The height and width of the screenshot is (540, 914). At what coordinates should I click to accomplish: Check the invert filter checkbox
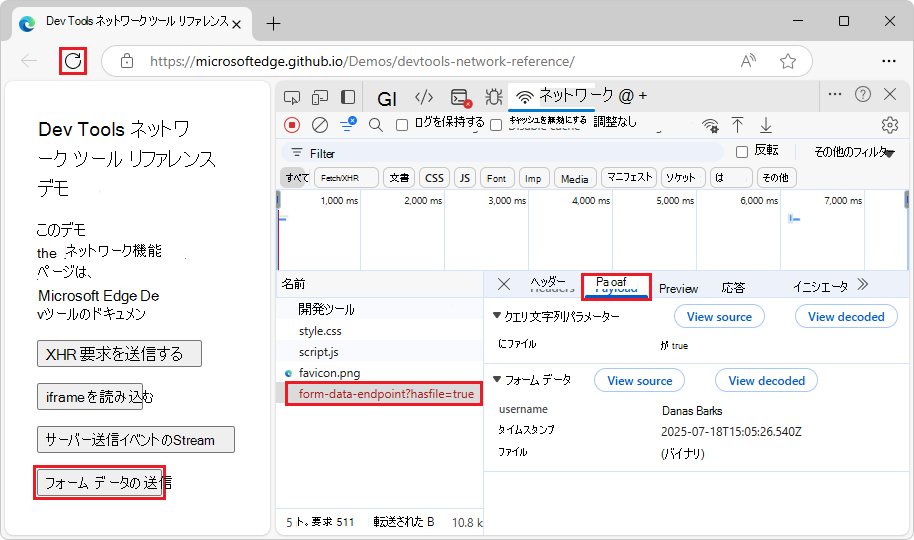point(742,152)
